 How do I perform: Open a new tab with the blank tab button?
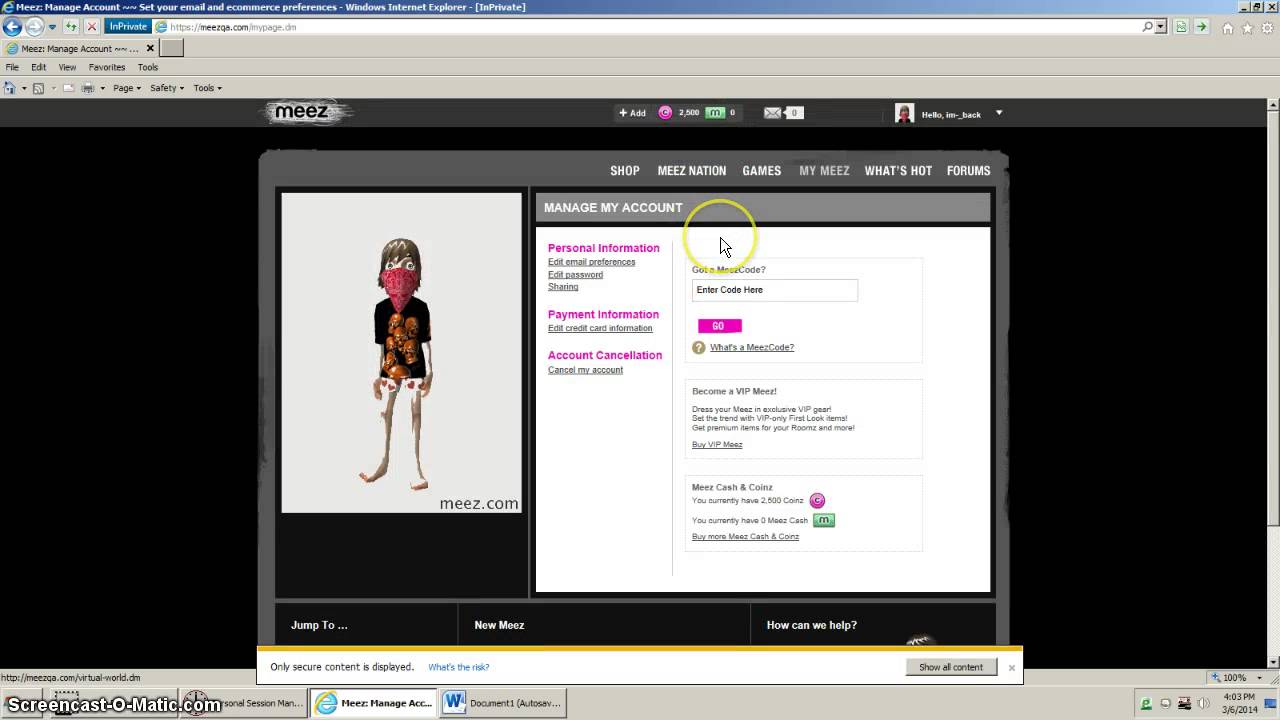coord(172,48)
